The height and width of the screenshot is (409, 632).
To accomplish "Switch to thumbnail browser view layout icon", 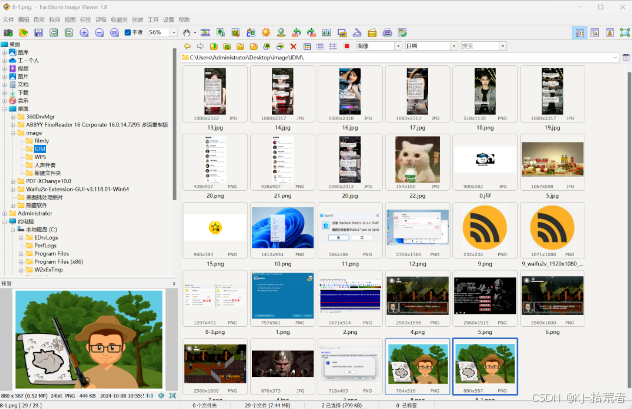I will point(580,33).
